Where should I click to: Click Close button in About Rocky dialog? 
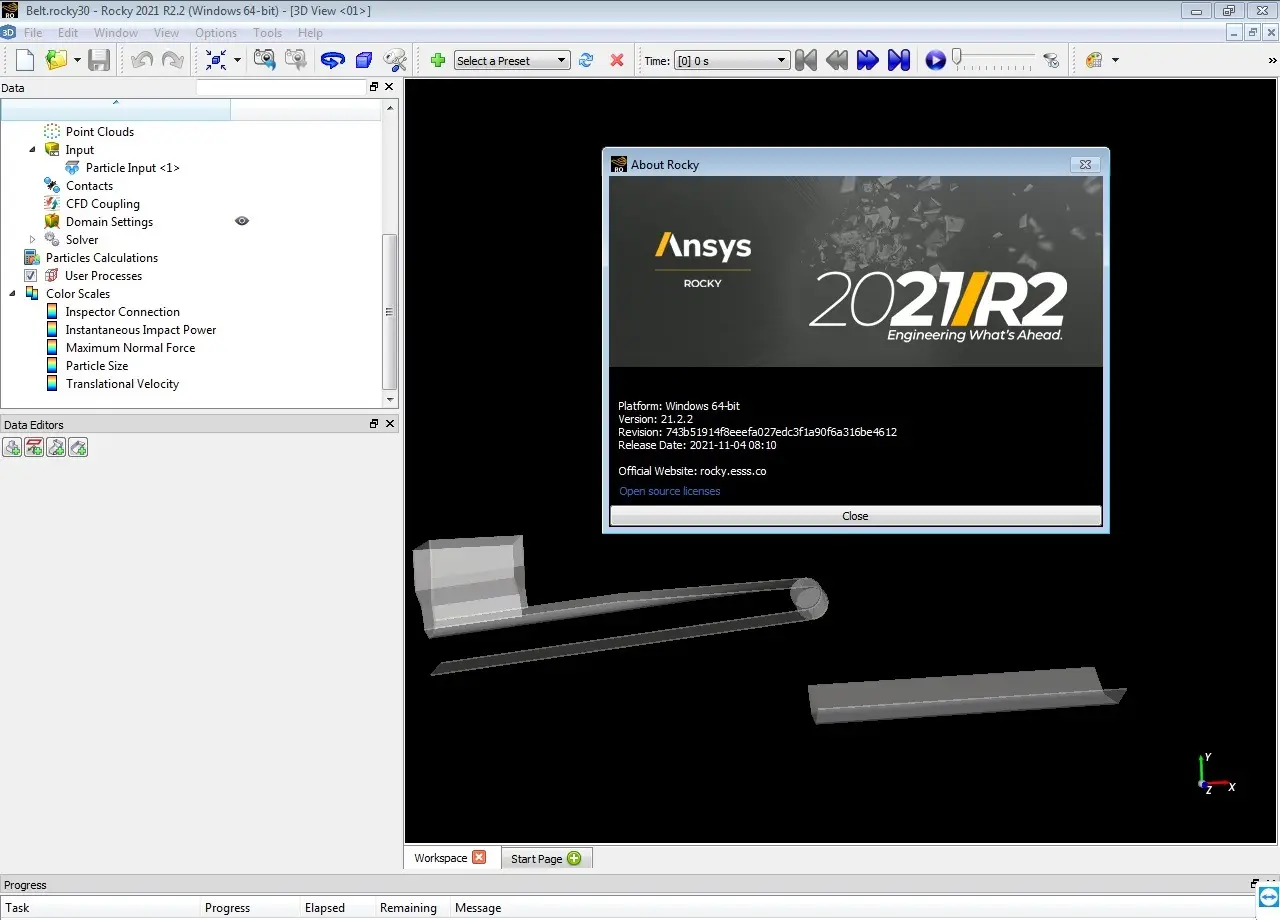pyautogui.click(x=855, y=516)
